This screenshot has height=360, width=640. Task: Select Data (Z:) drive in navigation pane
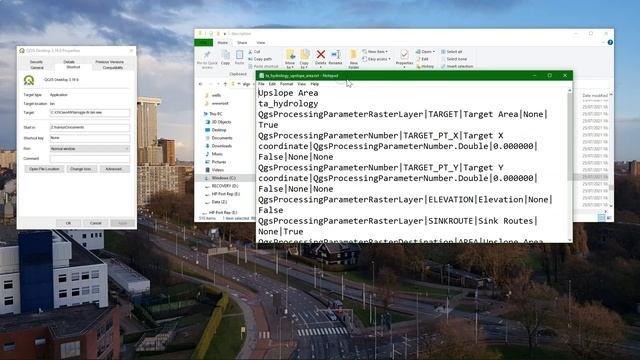216,202
